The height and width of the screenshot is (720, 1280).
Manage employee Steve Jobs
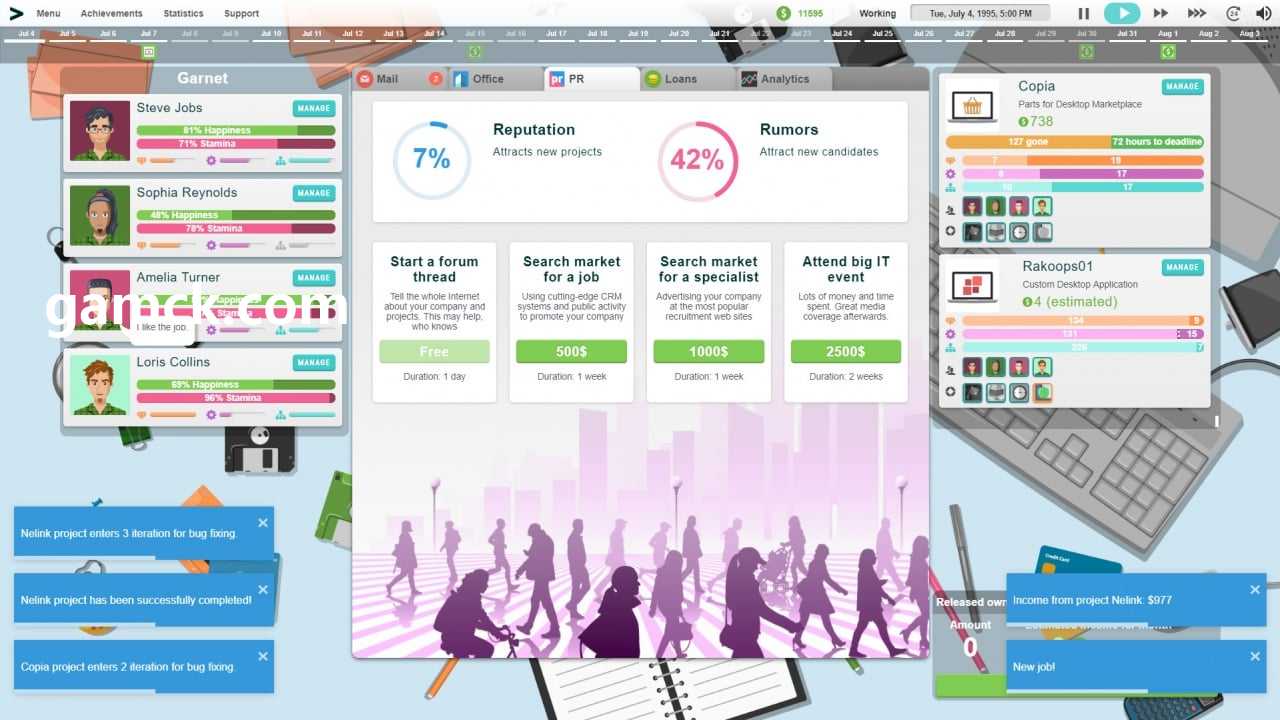point(314,108)
